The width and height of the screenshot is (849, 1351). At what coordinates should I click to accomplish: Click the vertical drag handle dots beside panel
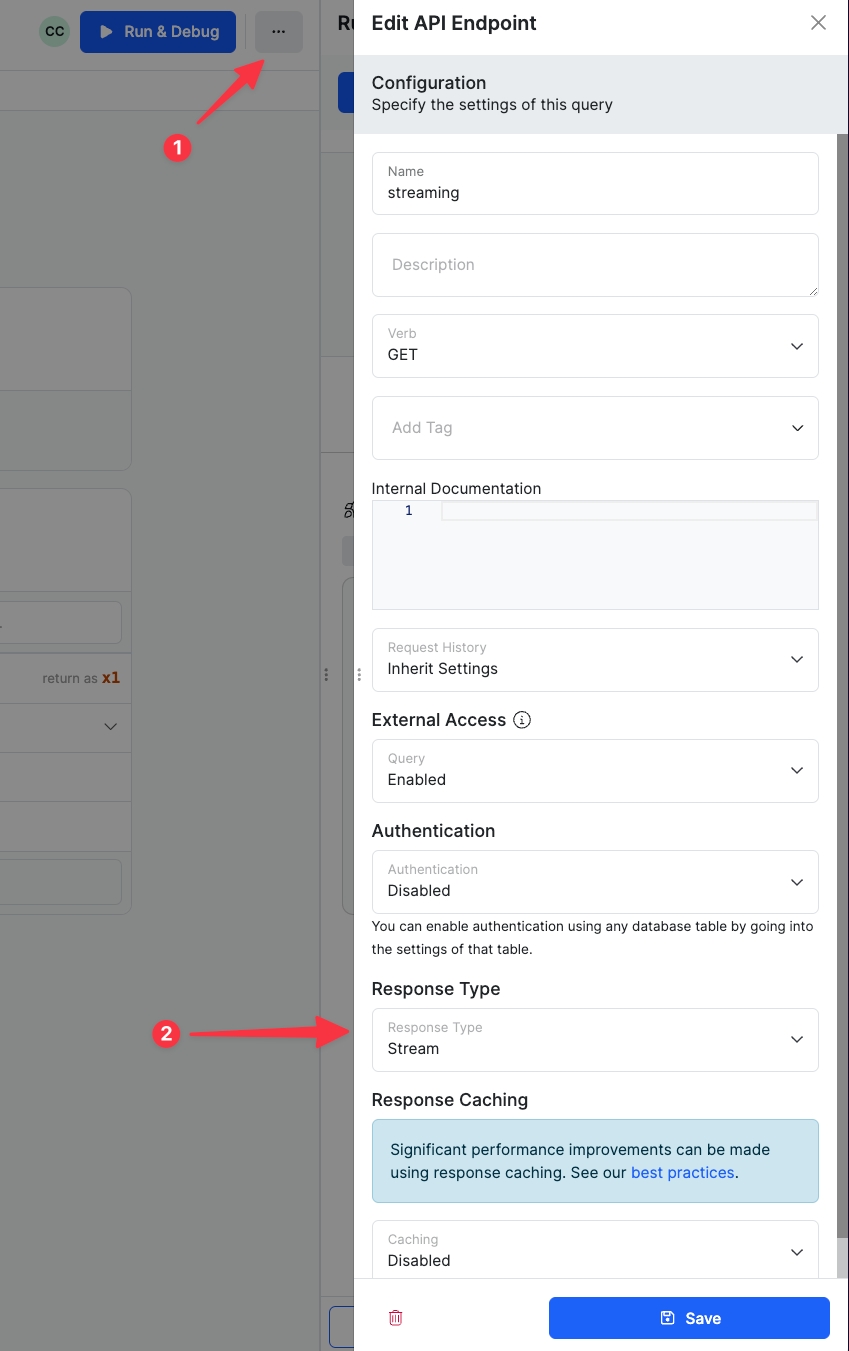click(x=359, y=675)
